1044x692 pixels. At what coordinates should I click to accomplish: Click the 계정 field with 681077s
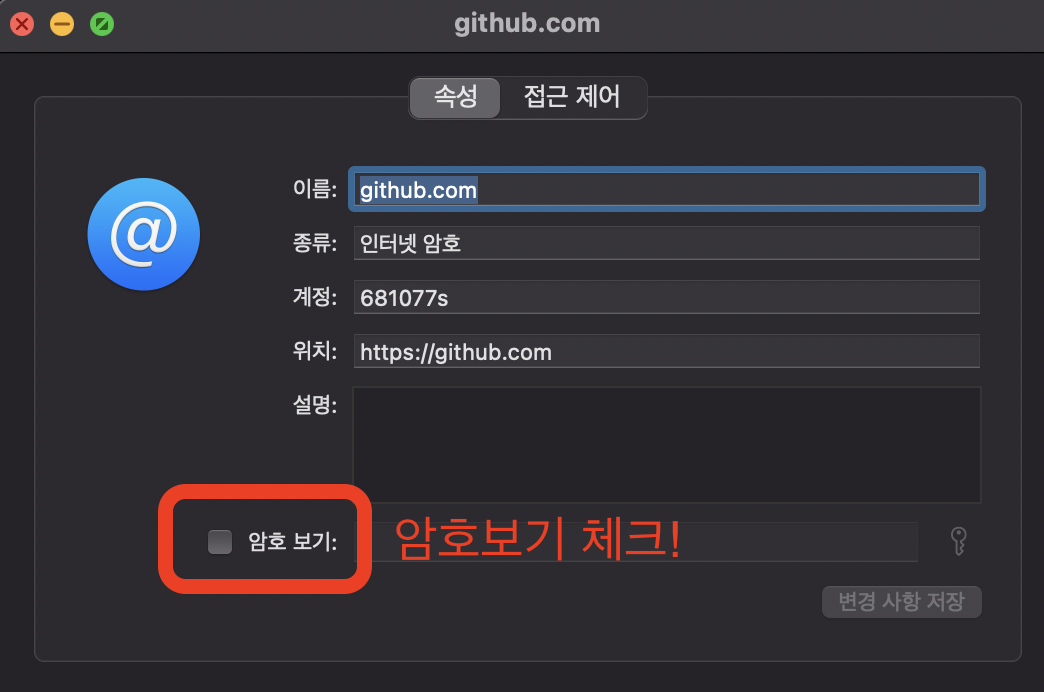point(666,297)
